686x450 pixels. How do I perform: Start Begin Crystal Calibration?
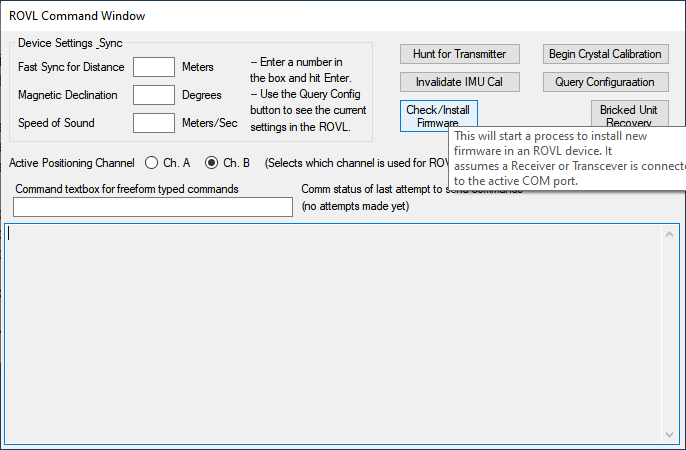click(605, 54)
